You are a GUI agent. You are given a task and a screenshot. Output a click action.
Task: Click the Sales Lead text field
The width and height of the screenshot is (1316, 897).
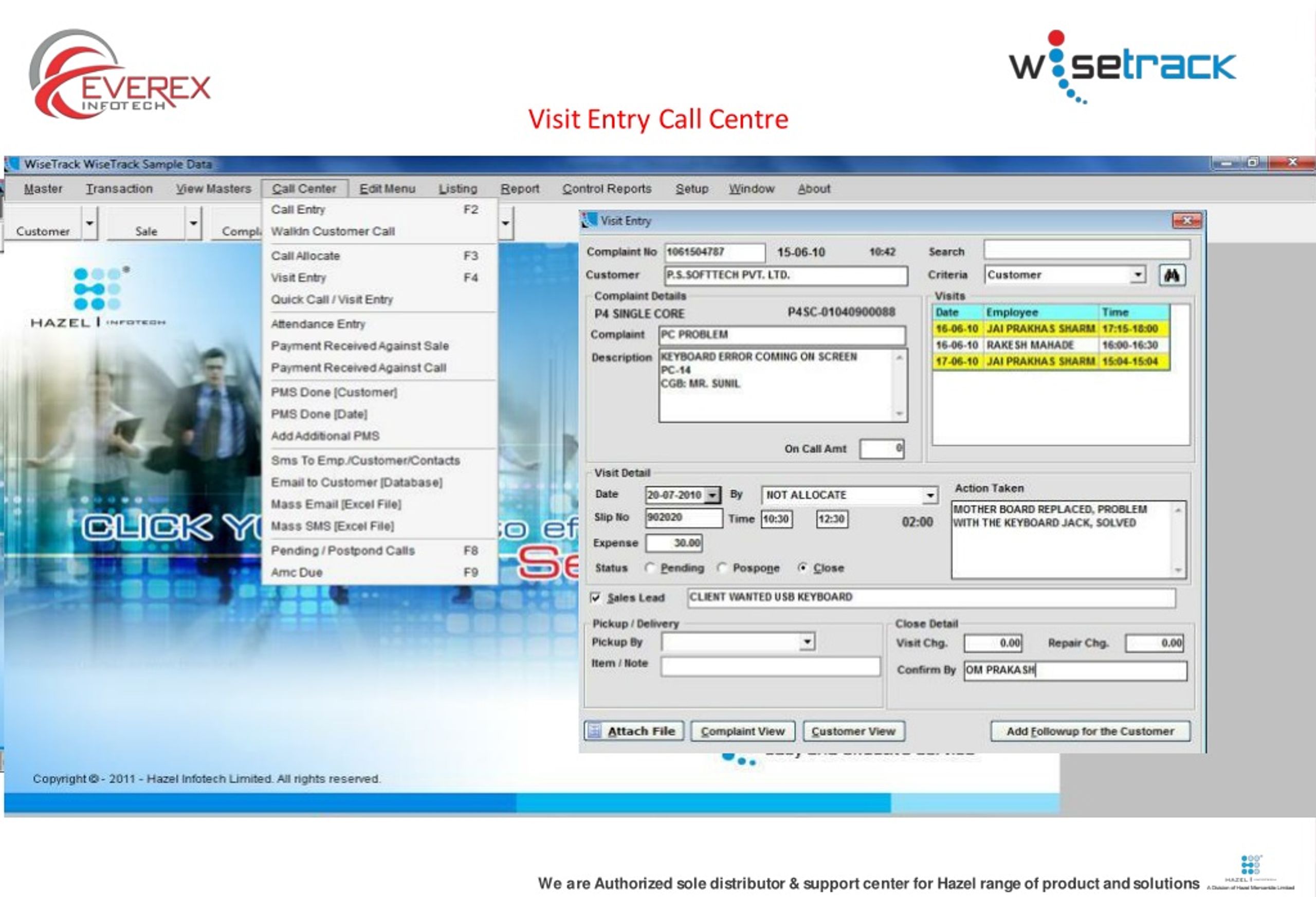pyautogui.click(x=931, y=597)
